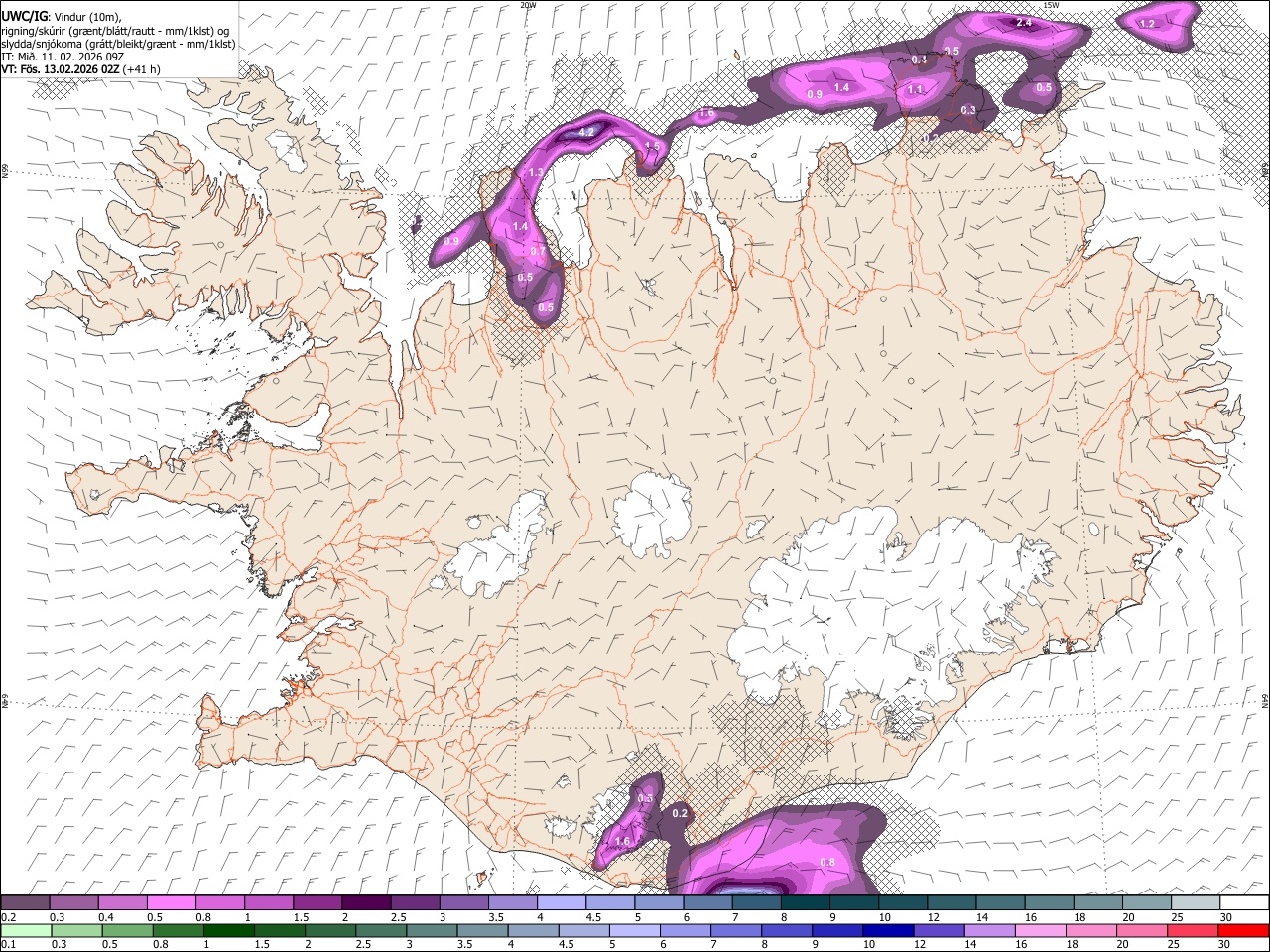Select the 'IT: Mið. 11. 02. 2026 09Z' line
The width and height of the screenshot is (1270, 952).
click(x=63, y=57)
